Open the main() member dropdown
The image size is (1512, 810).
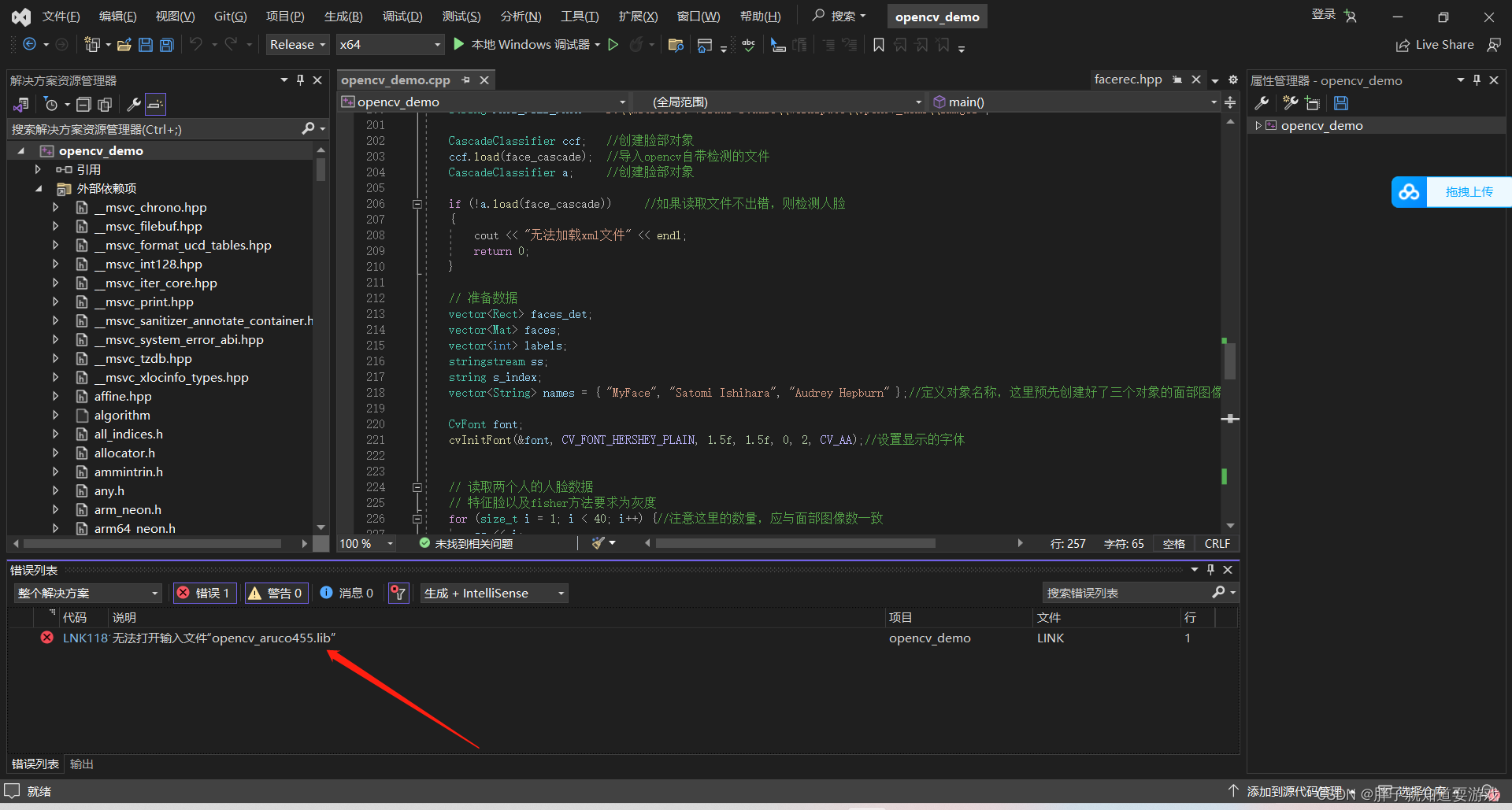1075,102
